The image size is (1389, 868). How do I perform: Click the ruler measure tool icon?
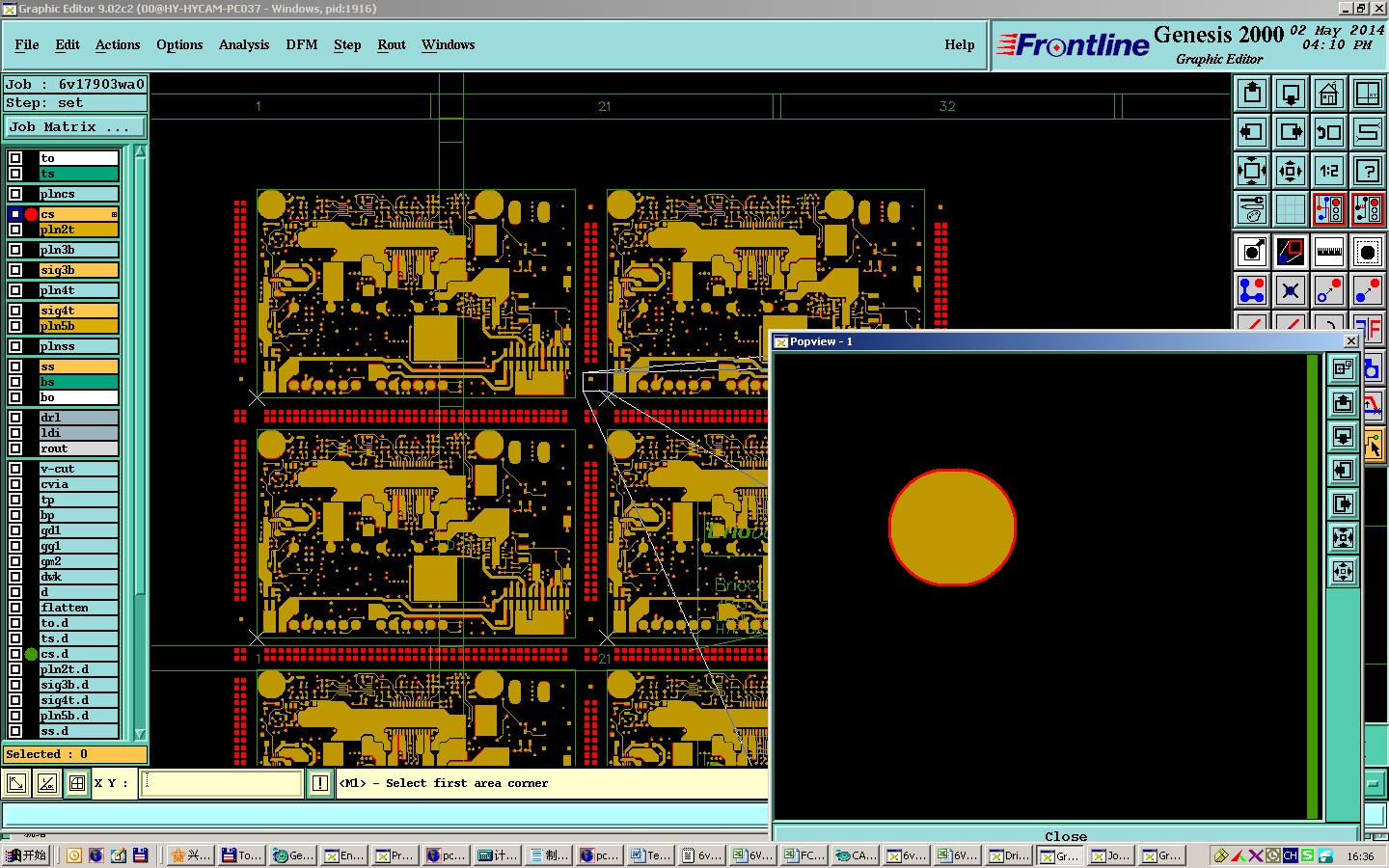(x=1329, y=252)
